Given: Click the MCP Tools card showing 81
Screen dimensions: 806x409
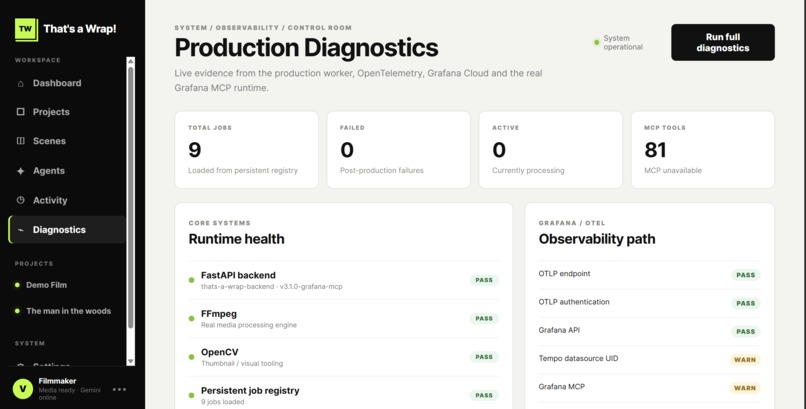Looking at the screenshot, I should (x=703, y=150).
